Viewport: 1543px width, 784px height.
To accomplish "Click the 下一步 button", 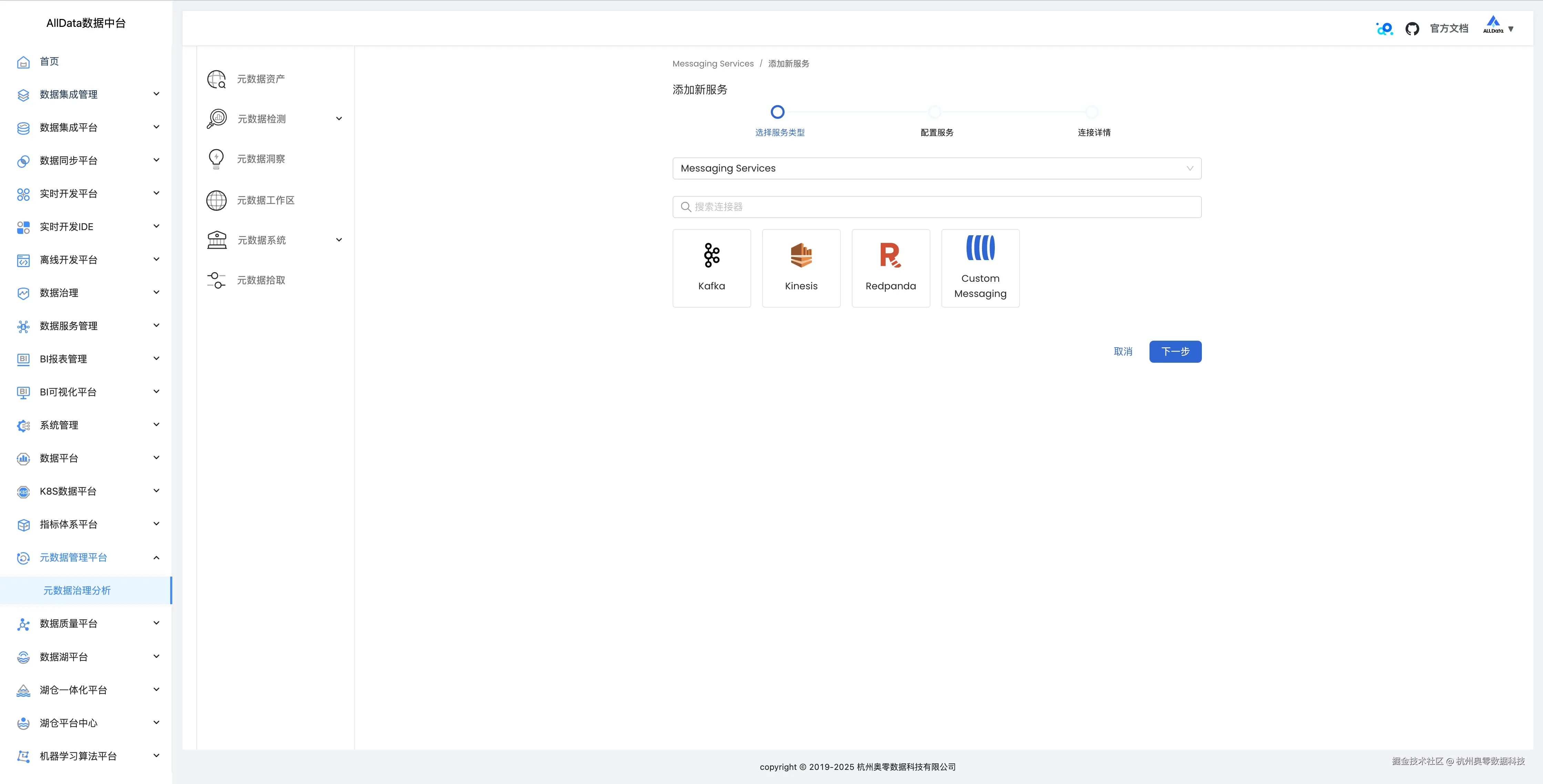I will (1175, 352).
